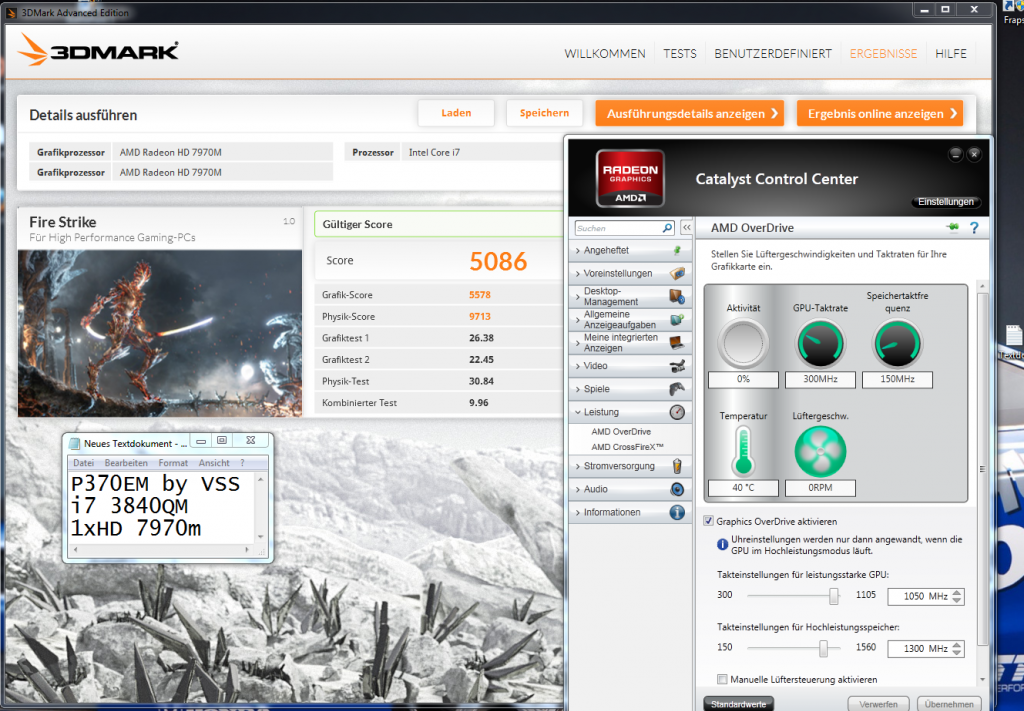
Task: Click the Lüftergeschwindigkeit fan icon
Action: pyautogui.click(x=820, y=452)
